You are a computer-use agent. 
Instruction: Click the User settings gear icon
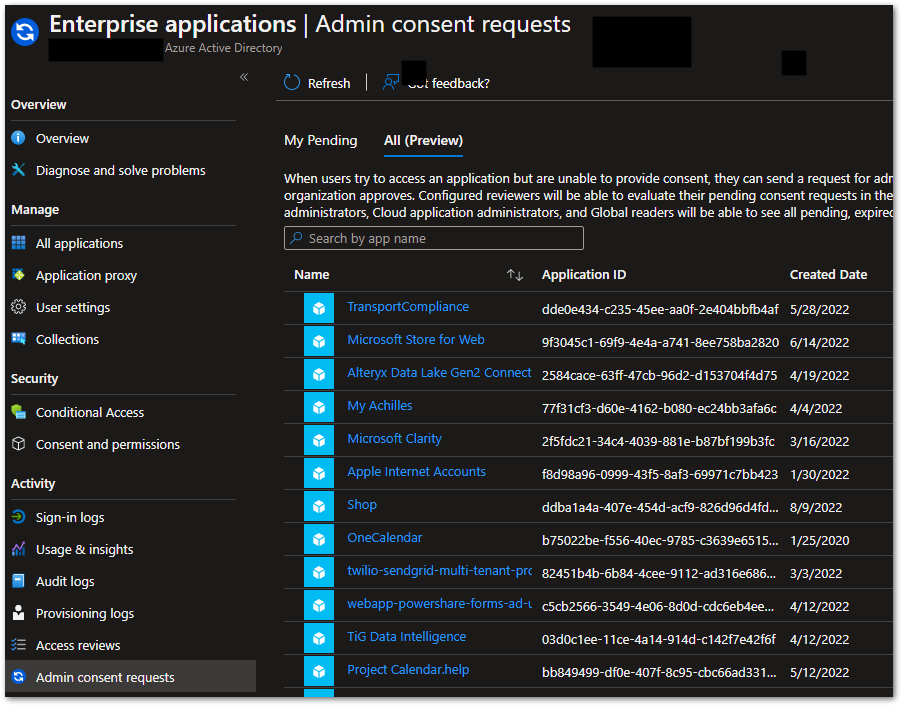[x=18, y=307]
